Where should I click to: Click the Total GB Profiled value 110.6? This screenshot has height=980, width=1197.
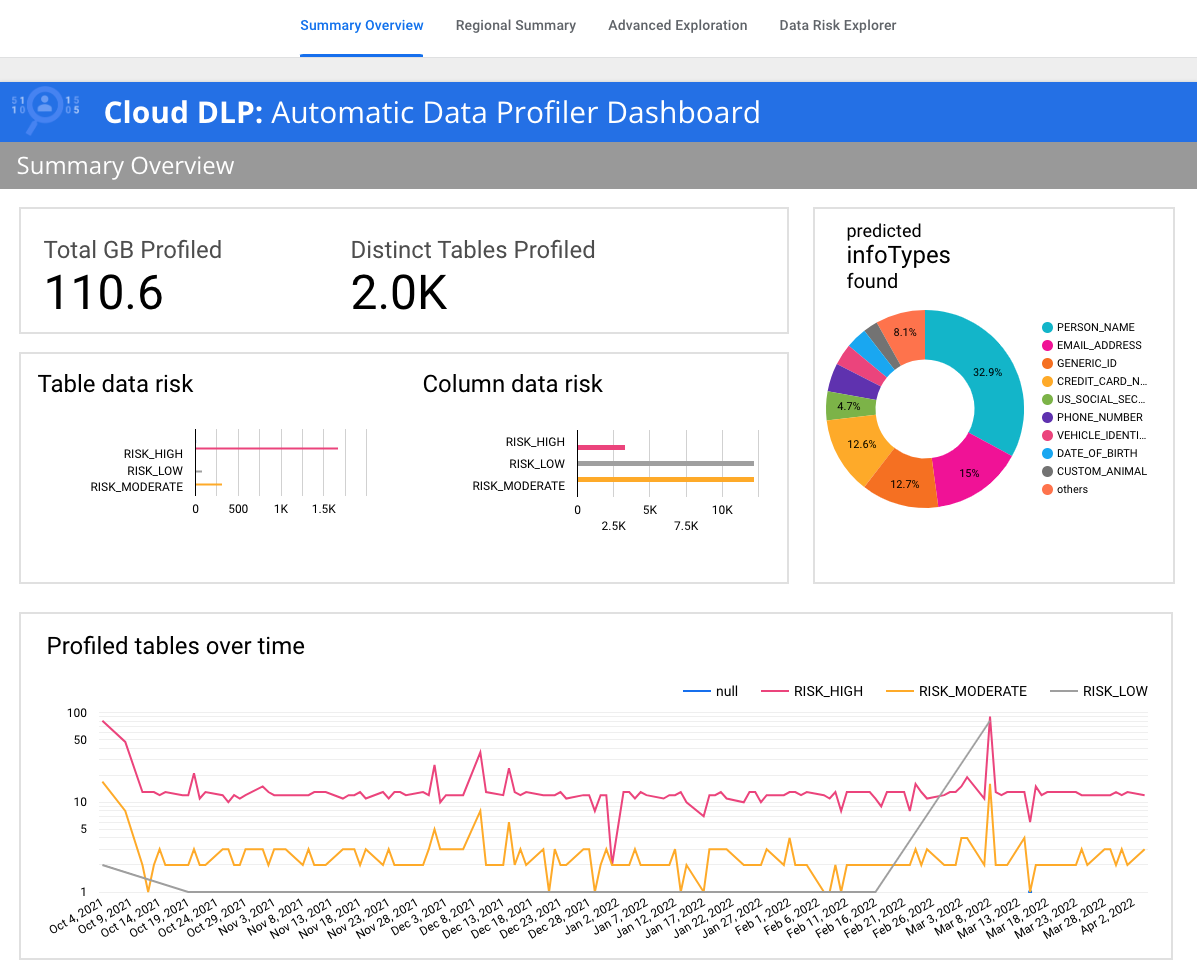coord(104,292)
